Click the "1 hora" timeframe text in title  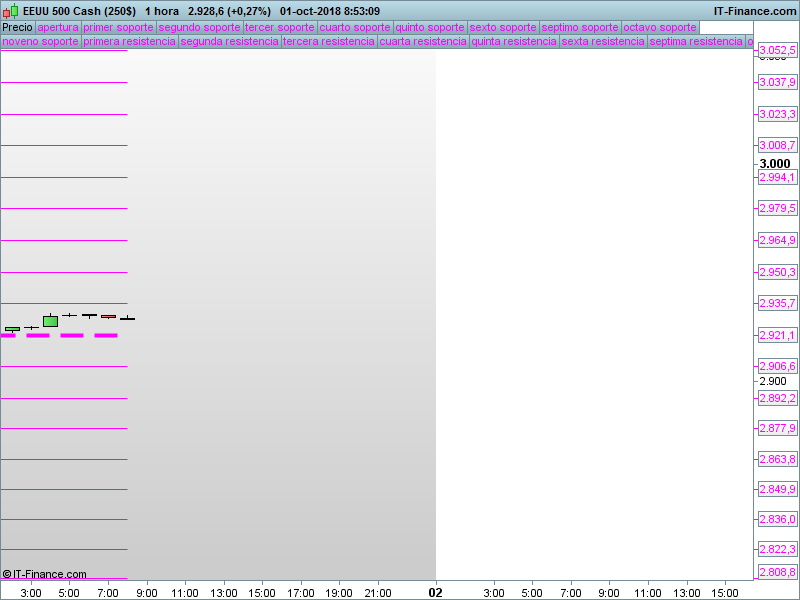(x=162, y=11)
